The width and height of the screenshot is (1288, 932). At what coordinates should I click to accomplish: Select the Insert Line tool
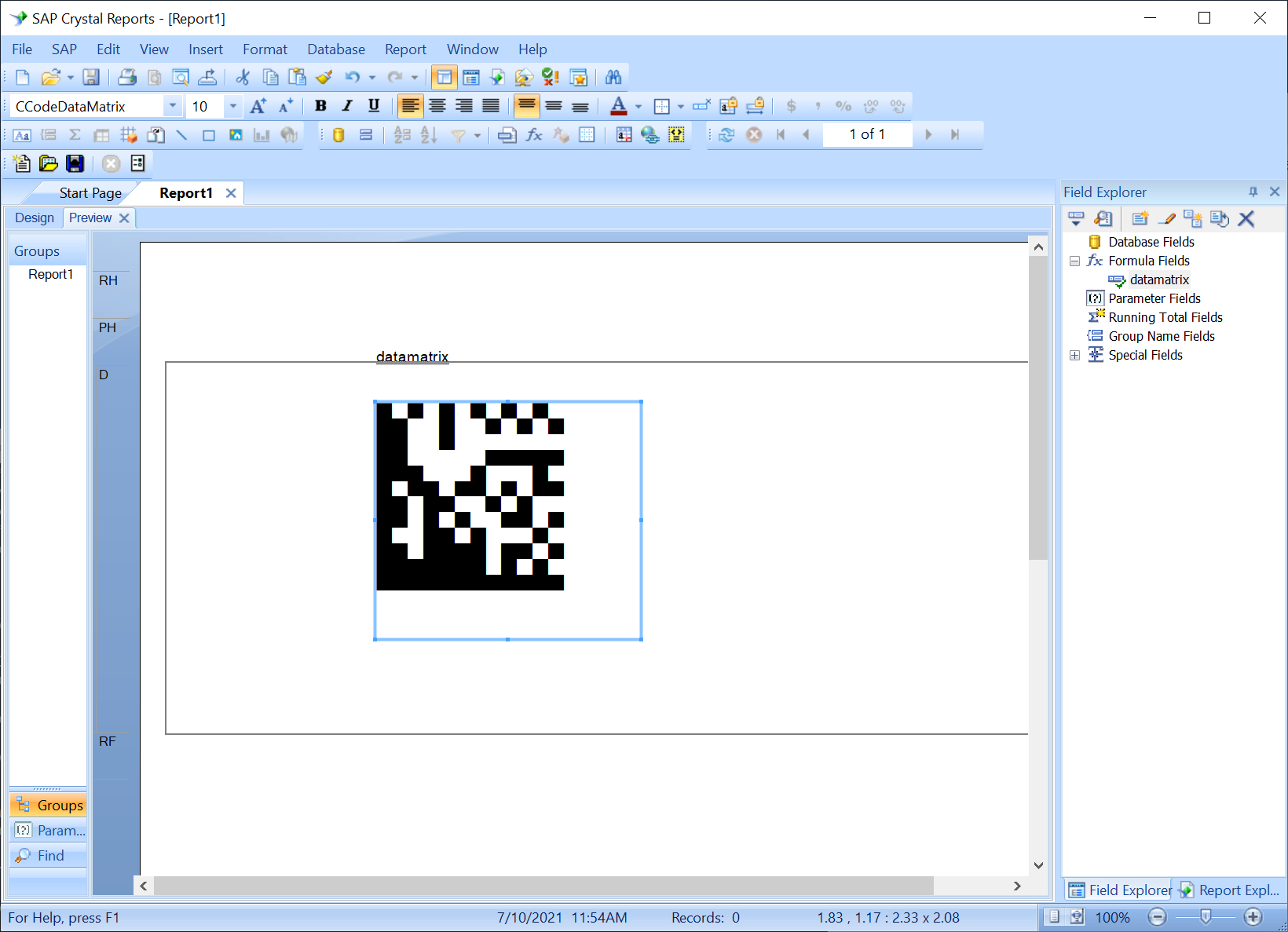tap(181, 135)
